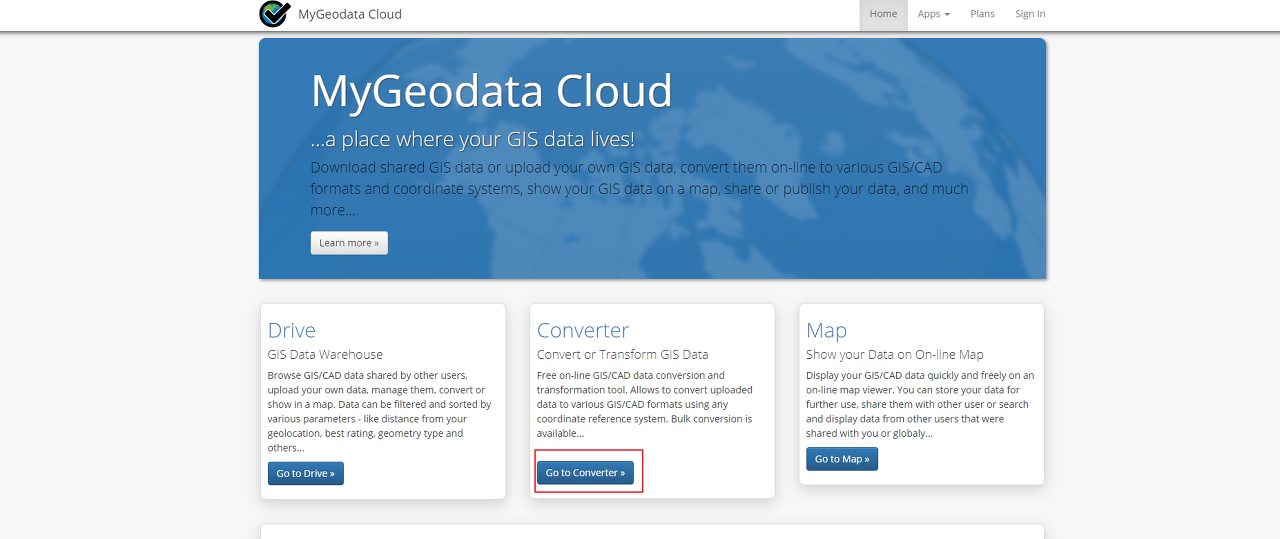The height and width of the screenshot is (539, 1280).
Task: Click the 'Show your Data on On-line Map' subtitle
Action: 895,354
